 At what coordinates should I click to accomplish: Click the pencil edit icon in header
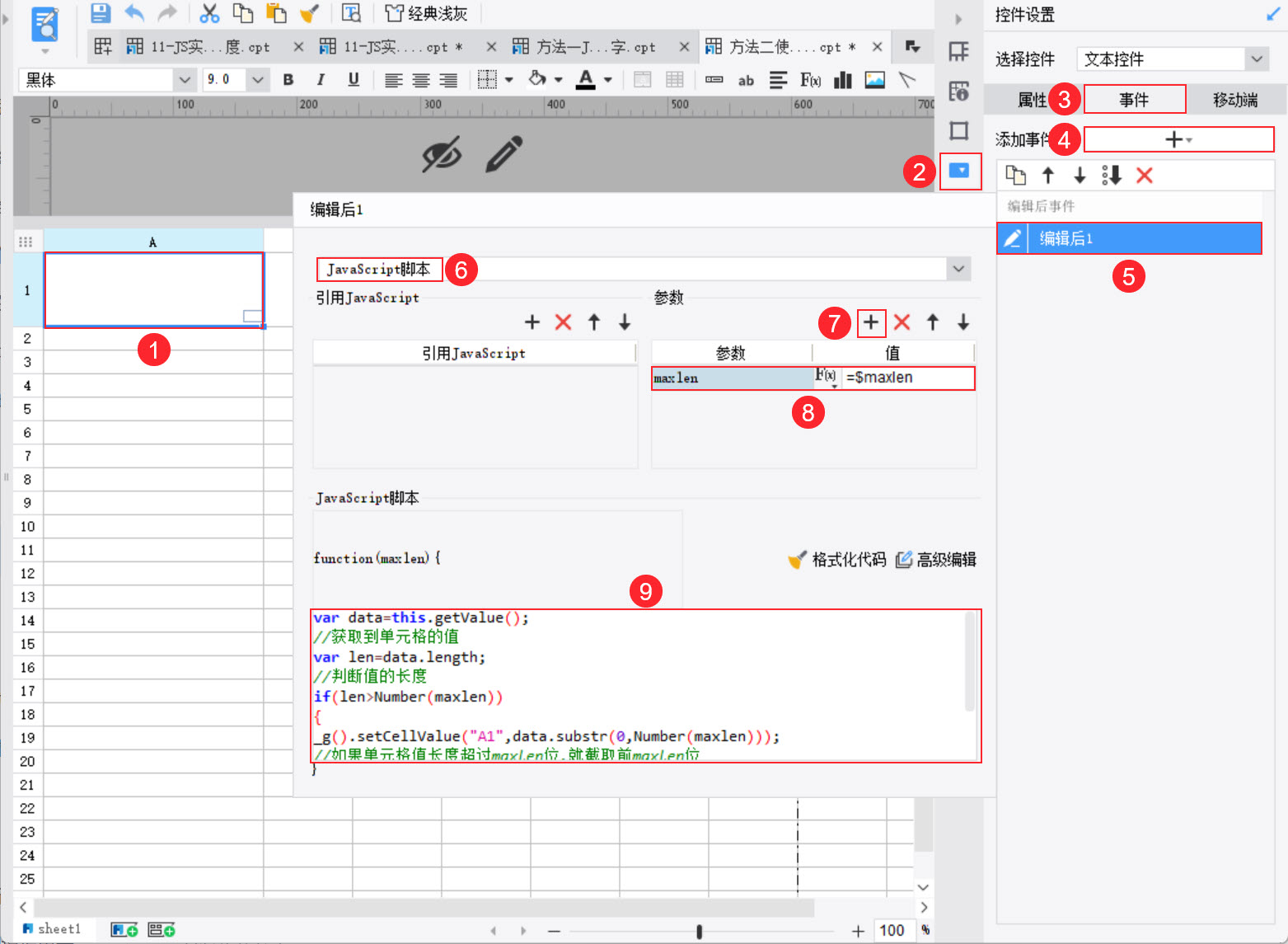503,154
